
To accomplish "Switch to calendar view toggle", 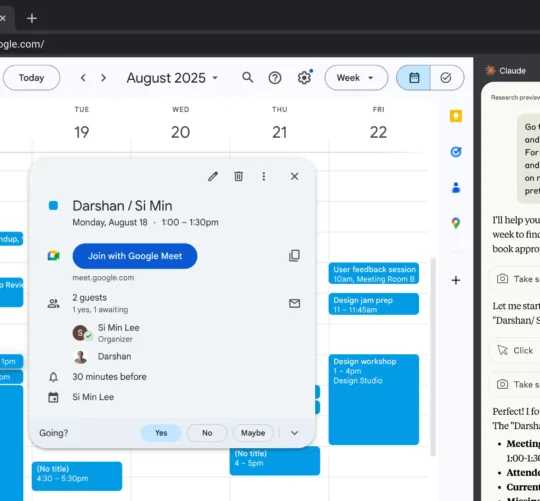I will (x=414, y=78).
